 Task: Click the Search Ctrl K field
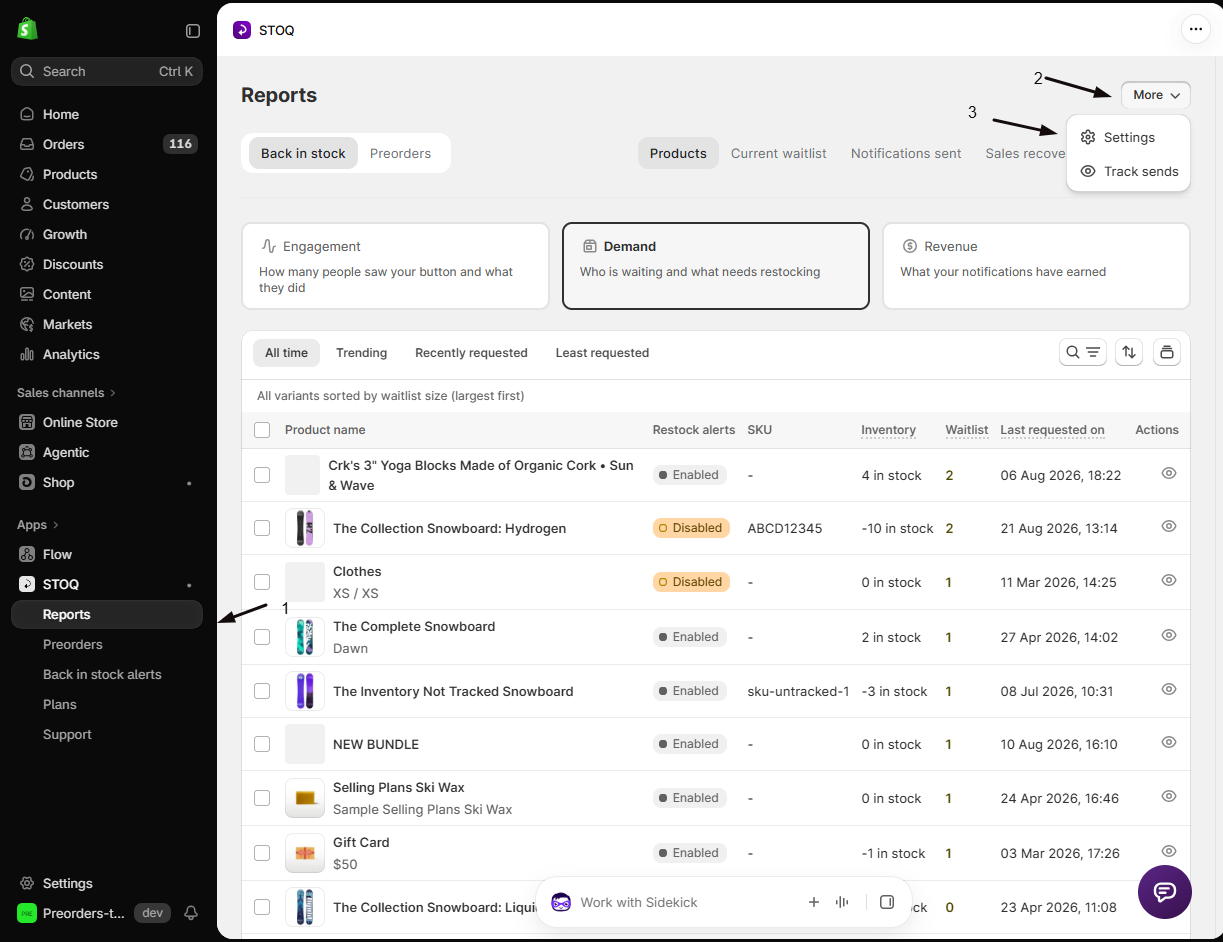click(x=107, y=71)
